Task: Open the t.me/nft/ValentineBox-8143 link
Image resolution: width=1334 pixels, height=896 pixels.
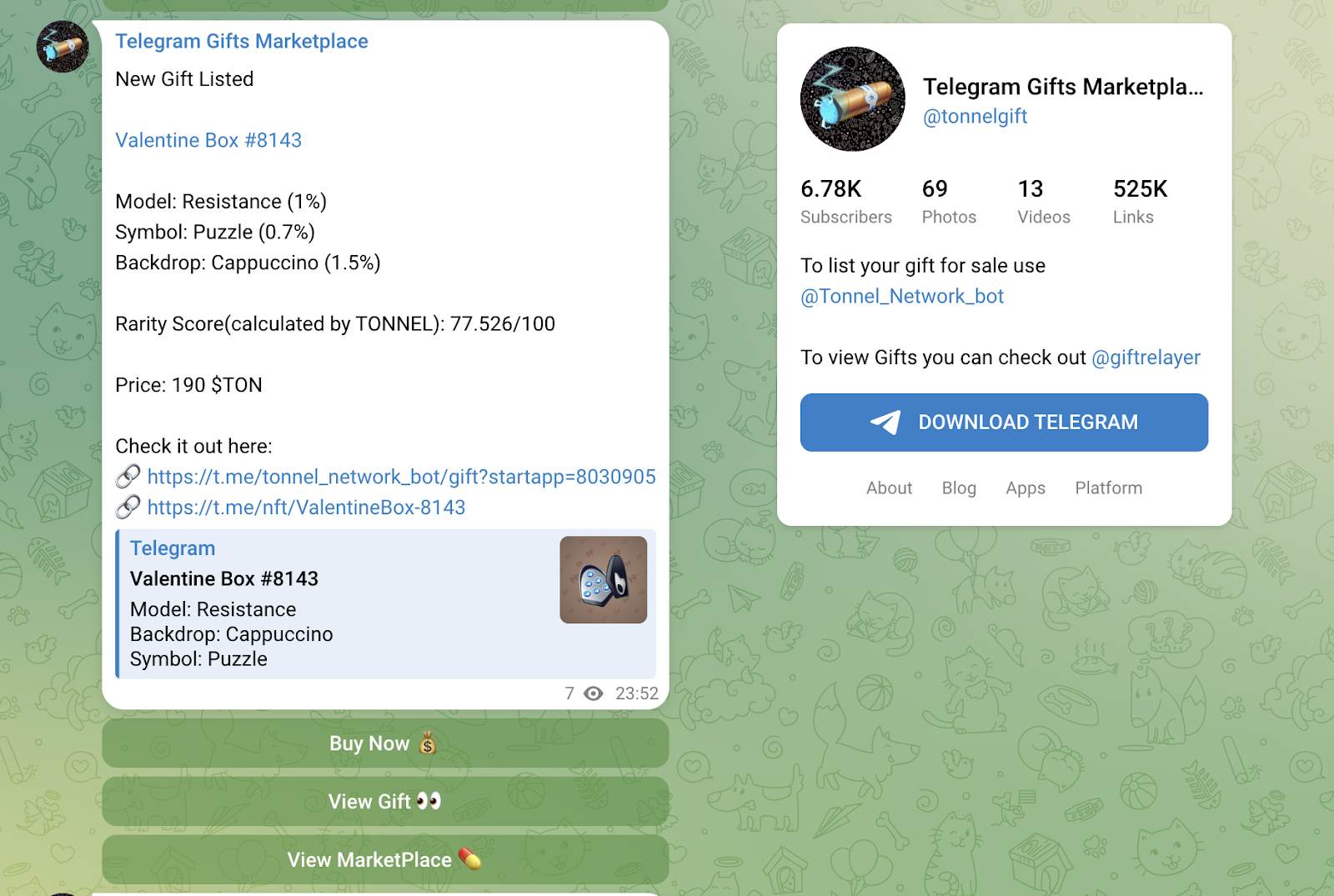Action: pyautogui.click(x=306, y=508)
